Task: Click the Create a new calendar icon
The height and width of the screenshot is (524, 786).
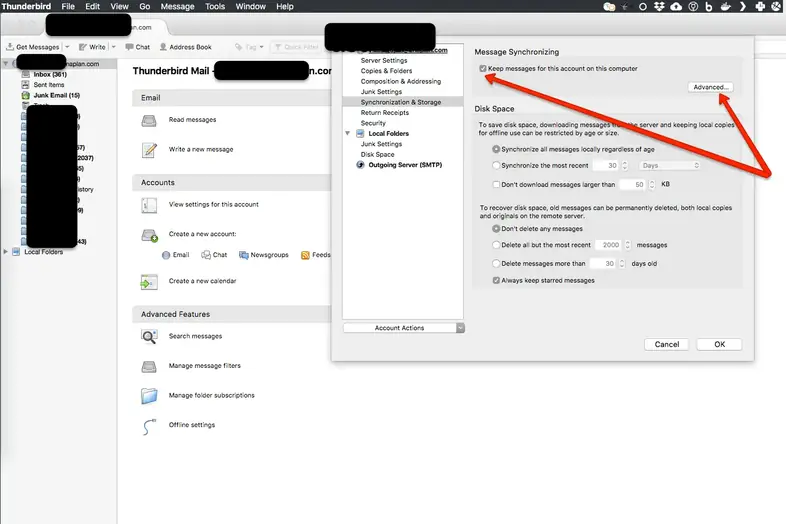Action: point(149,282)
